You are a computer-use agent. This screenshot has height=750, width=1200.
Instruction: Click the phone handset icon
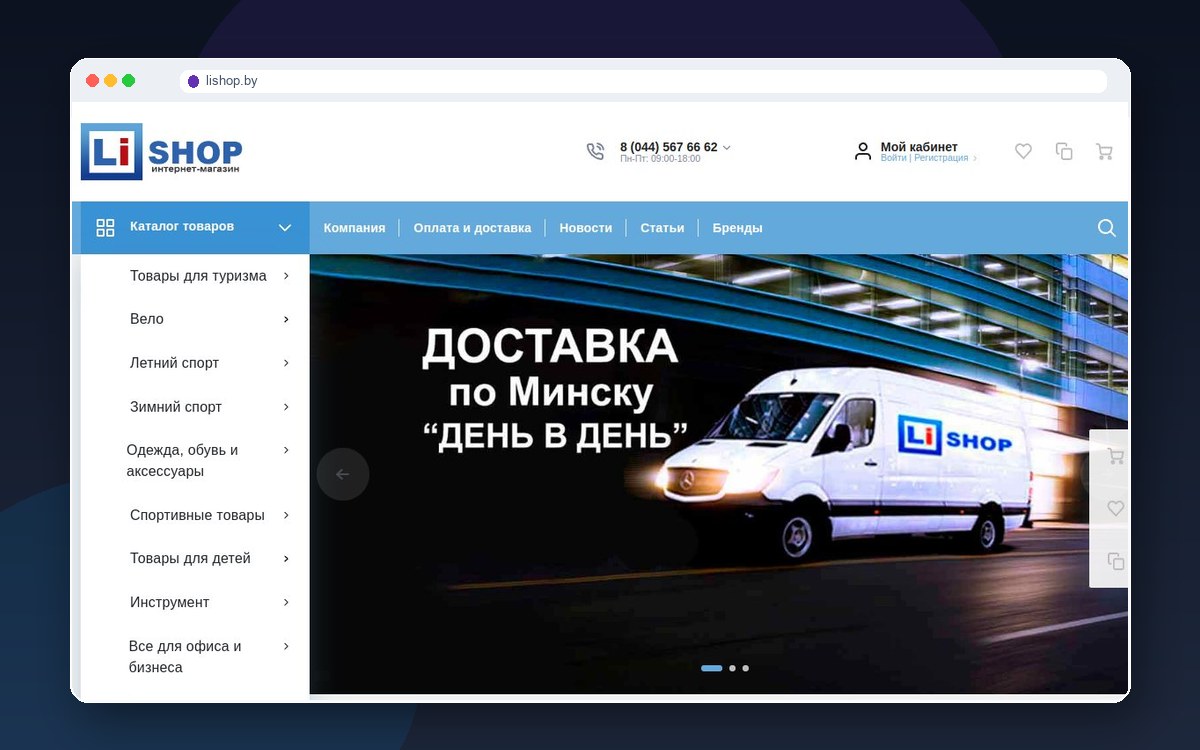595,151
